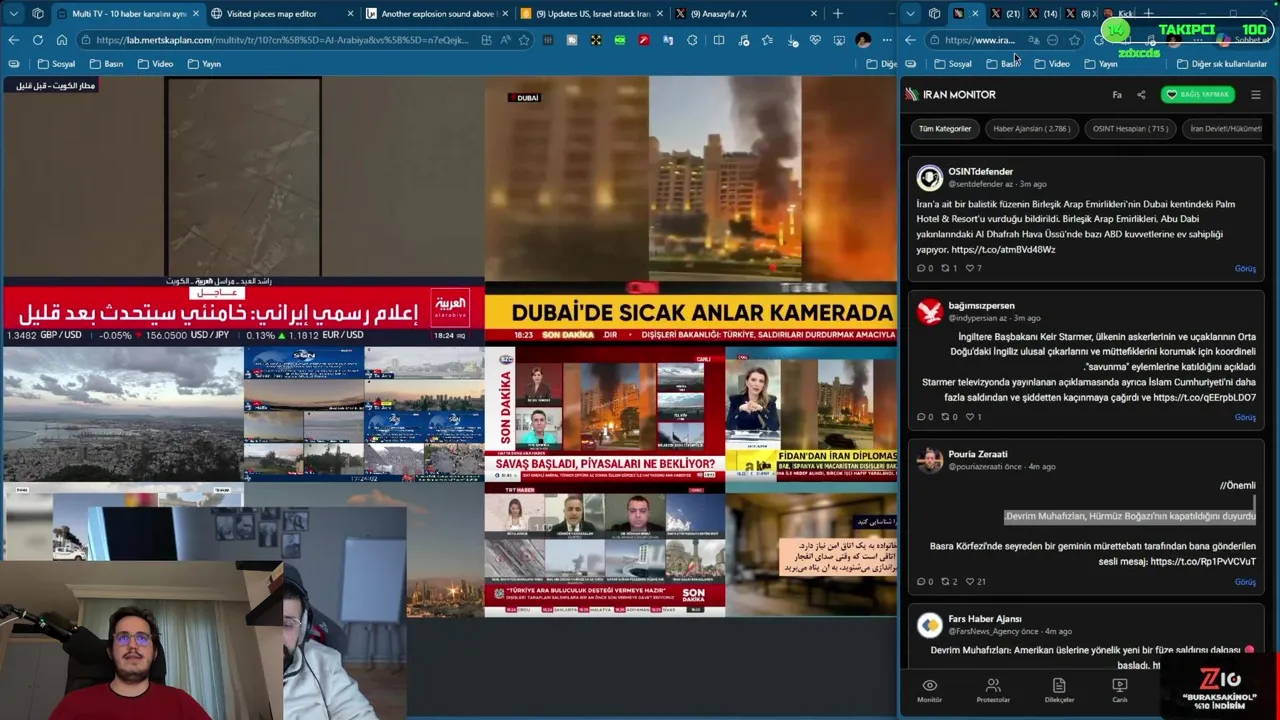Click the share icon in Iran Monitor header
Image resolution: width=1280 pixels, height=720 pixels.
click(1141, 95)
